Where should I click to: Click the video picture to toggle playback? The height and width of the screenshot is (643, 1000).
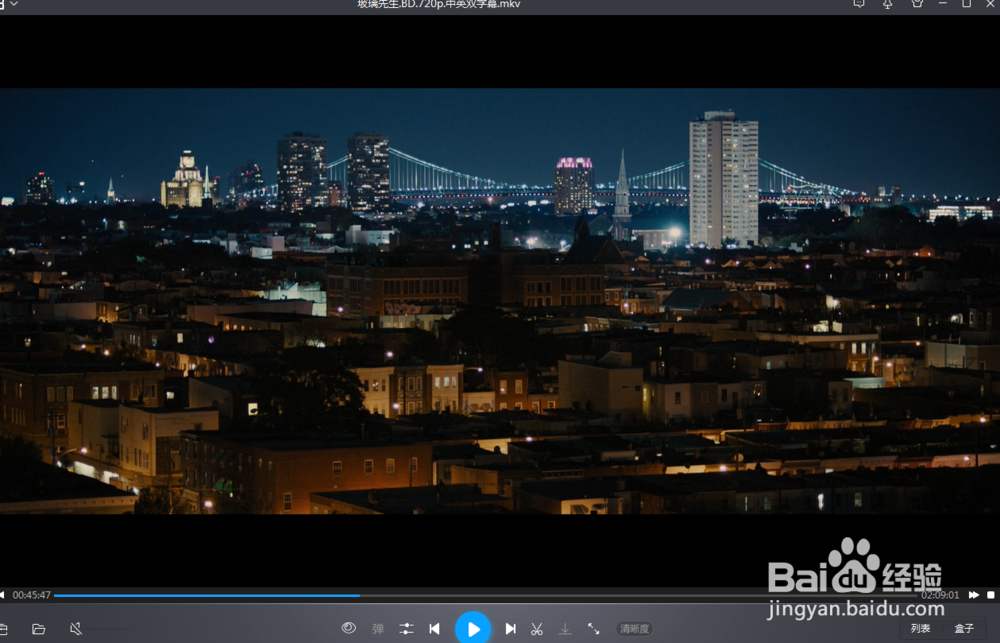[x=500, y=300]
